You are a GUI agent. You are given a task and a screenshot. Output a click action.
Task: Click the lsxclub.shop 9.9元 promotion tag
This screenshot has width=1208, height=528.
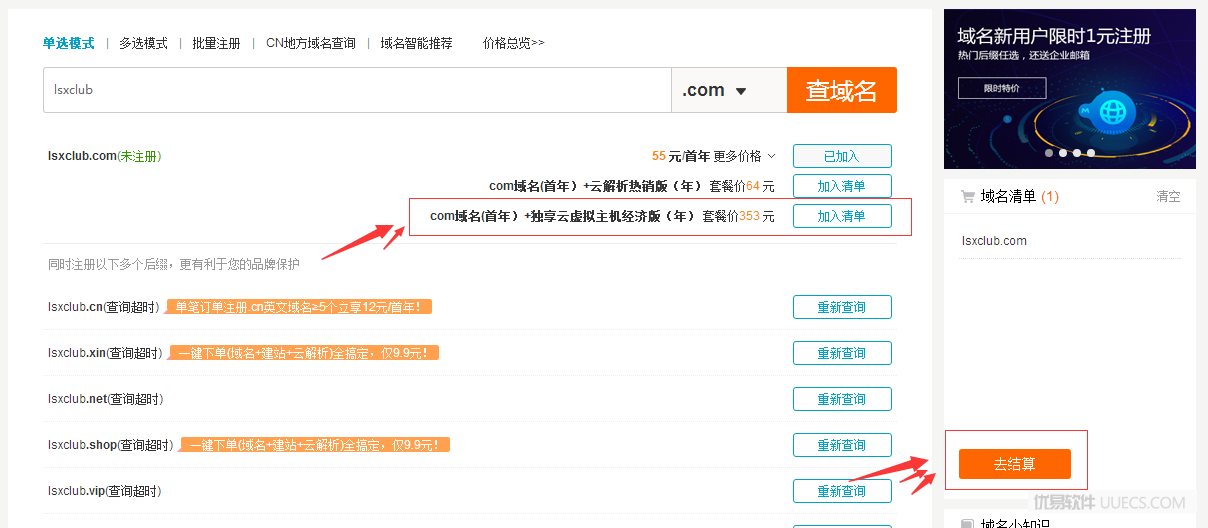point(314,445)
